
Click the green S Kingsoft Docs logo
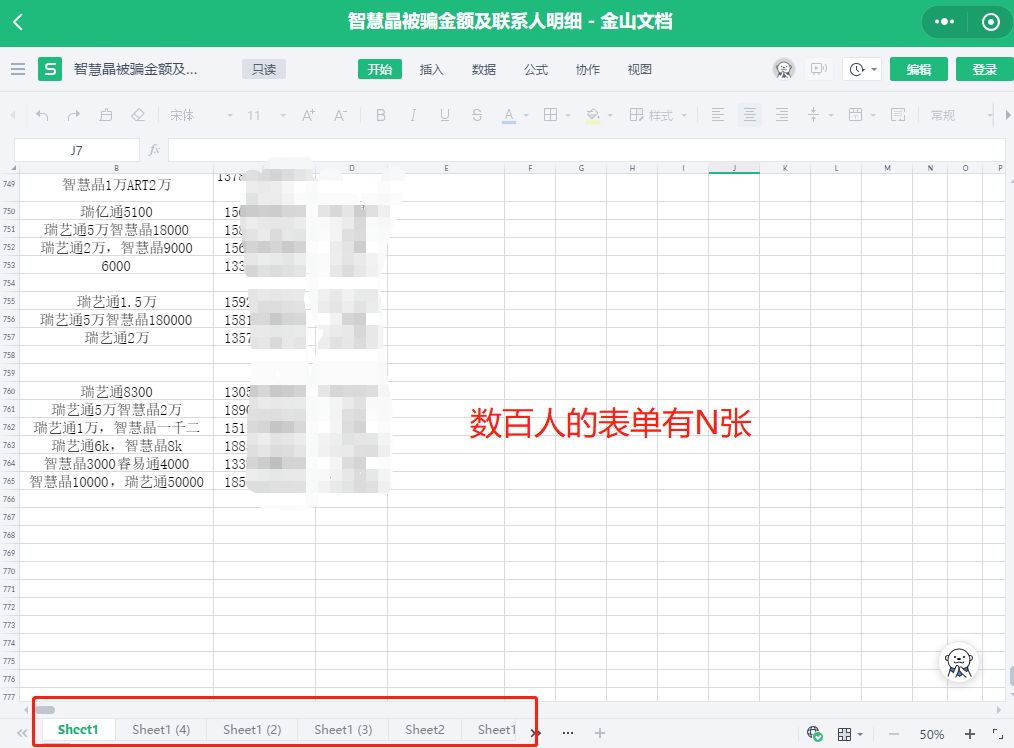(x=50, y=69)
